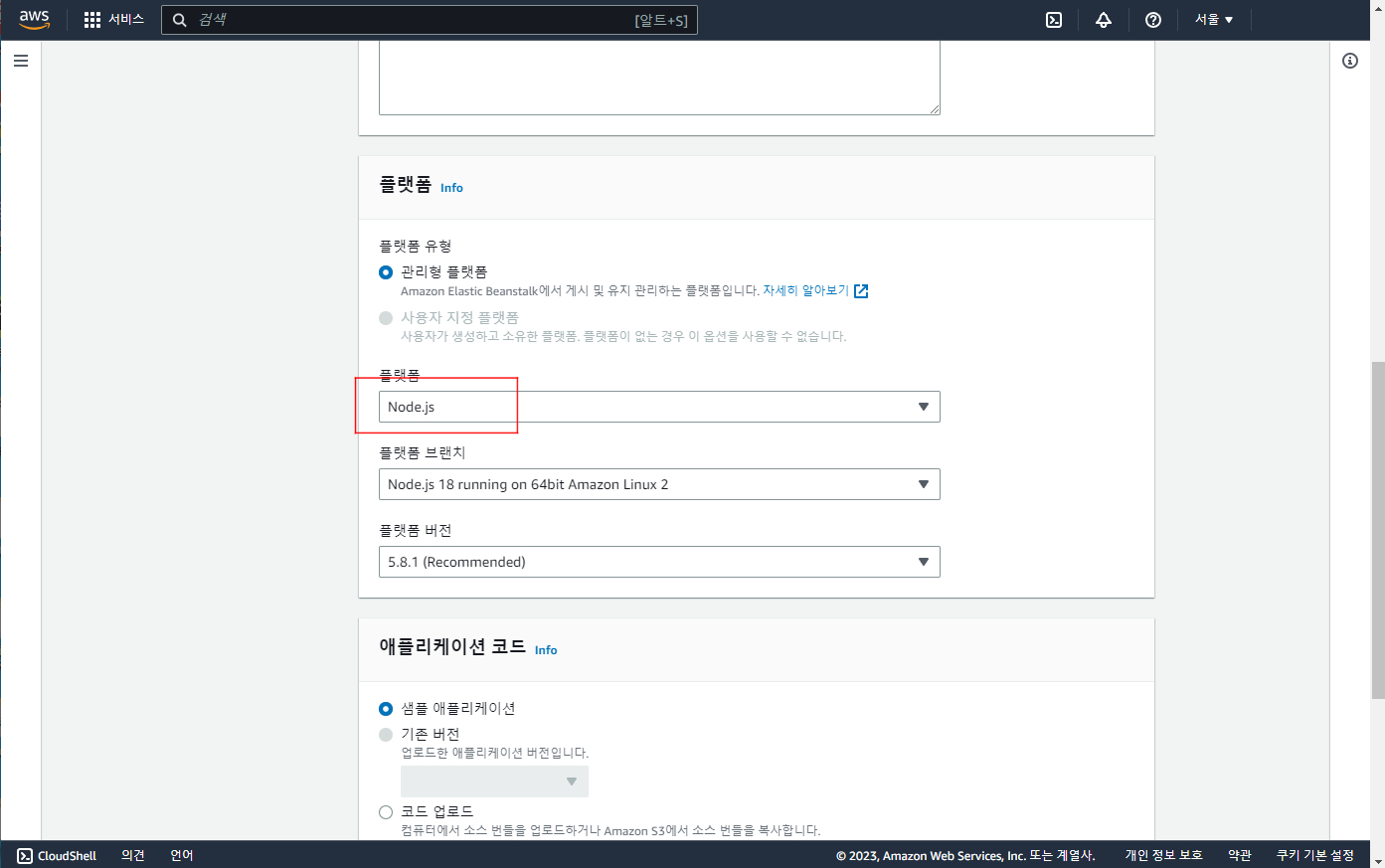Image resolution: width=1385 pixels, height=868 pixels.
Task: Click the Info link beside 플랫폼 heading
Action: [451, 188]
